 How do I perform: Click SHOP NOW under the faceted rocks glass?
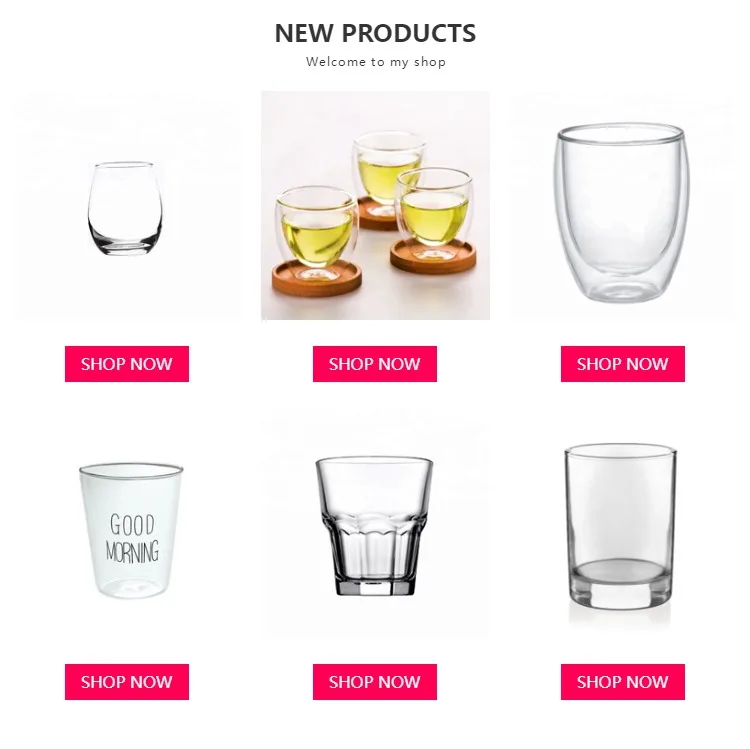[375, 682]
